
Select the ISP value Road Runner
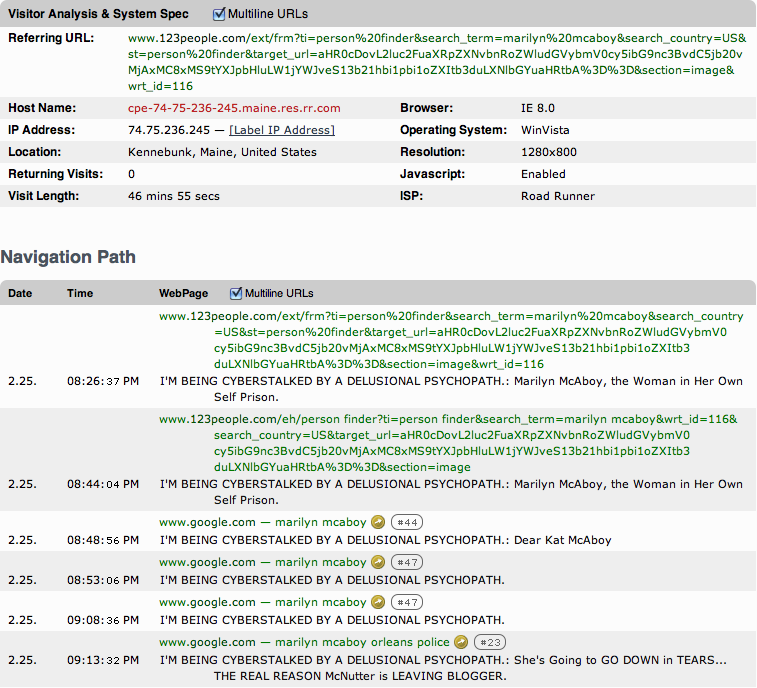pos(558,196)
